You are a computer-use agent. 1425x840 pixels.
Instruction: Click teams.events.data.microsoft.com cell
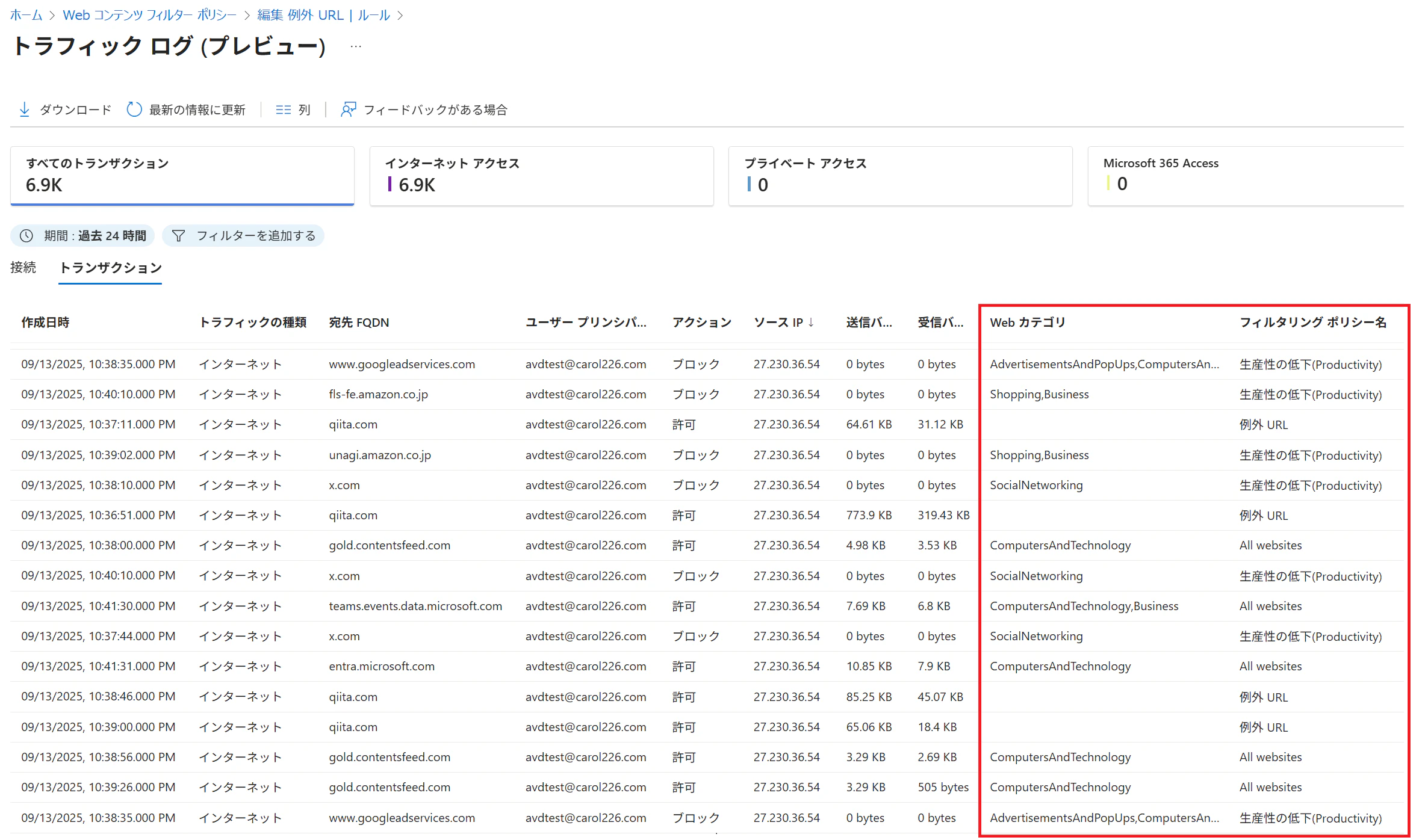pos(416,607)
